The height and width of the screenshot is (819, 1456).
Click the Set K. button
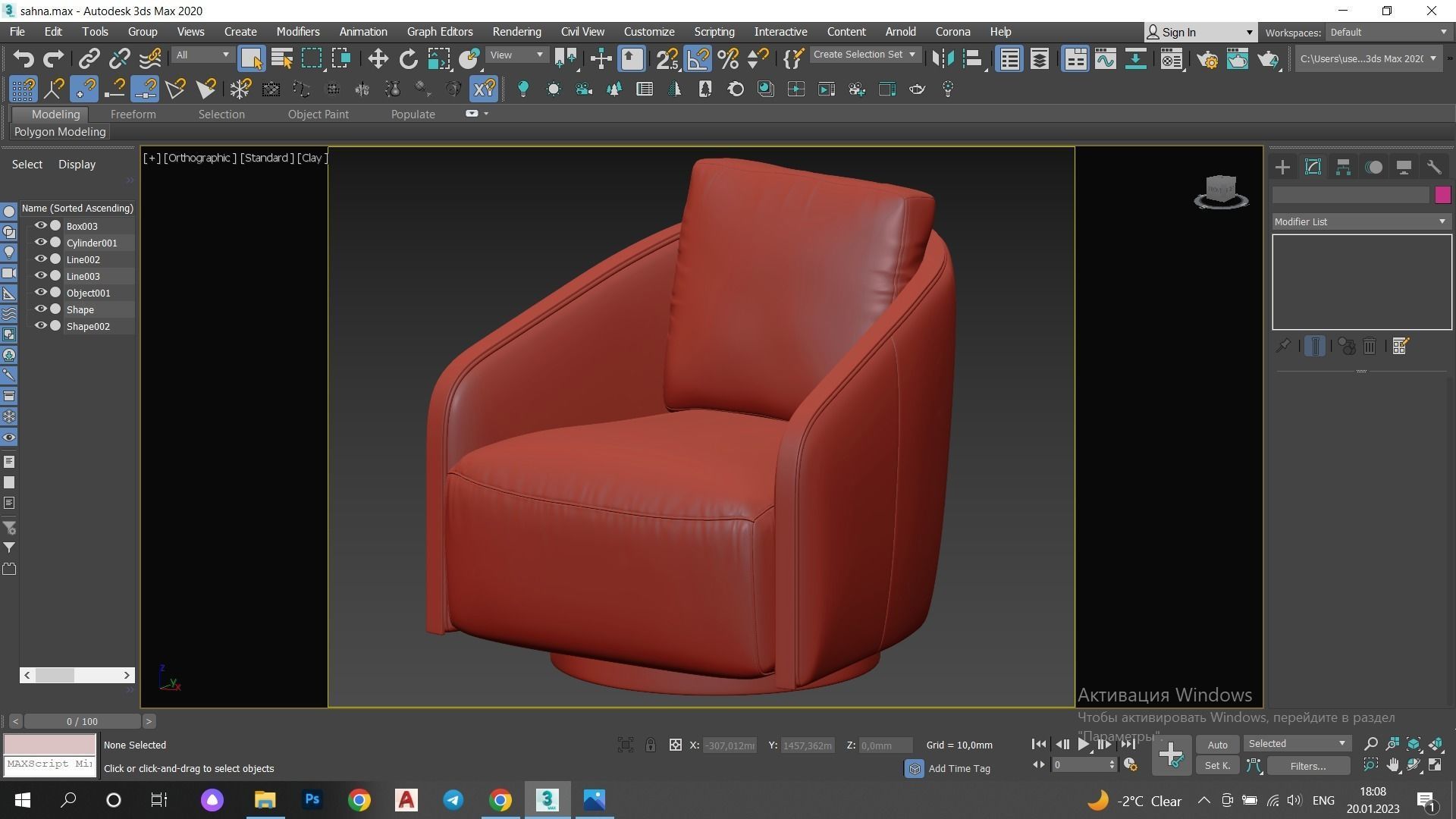tap(1217, 766)
